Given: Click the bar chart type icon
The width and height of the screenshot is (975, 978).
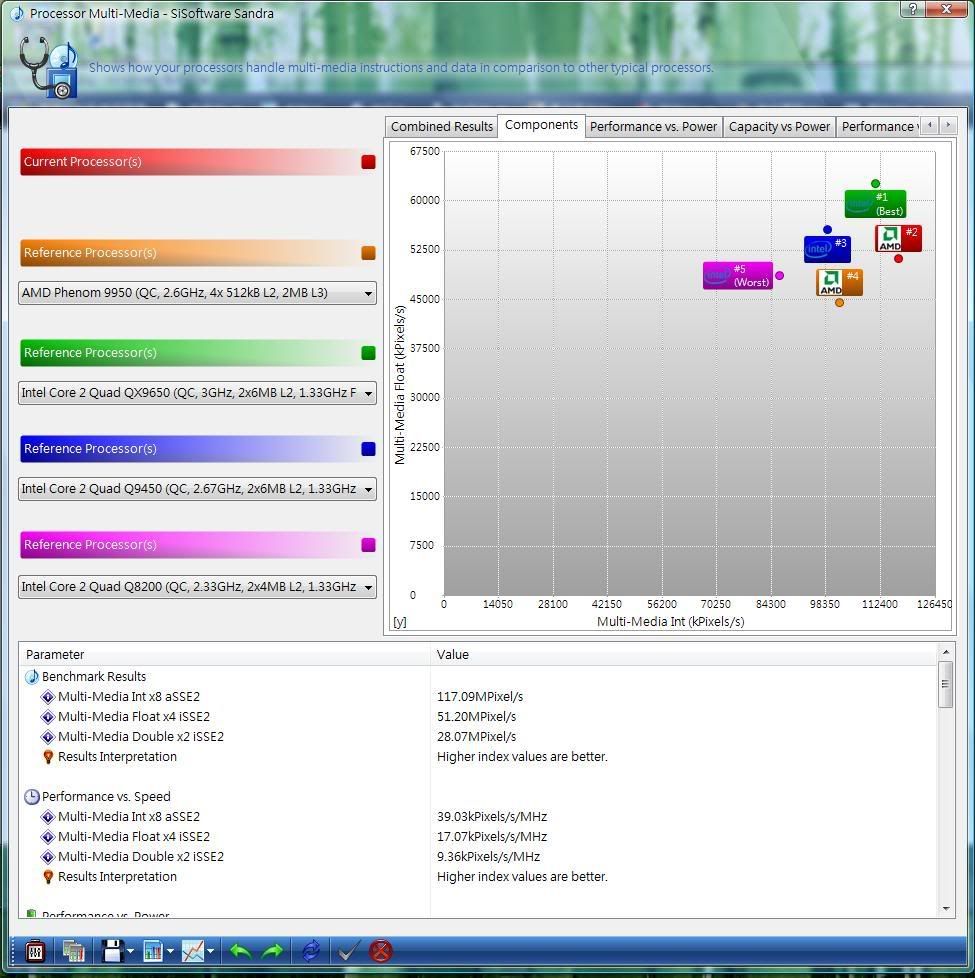Looking at the screenshot, I should coord(152,951).
